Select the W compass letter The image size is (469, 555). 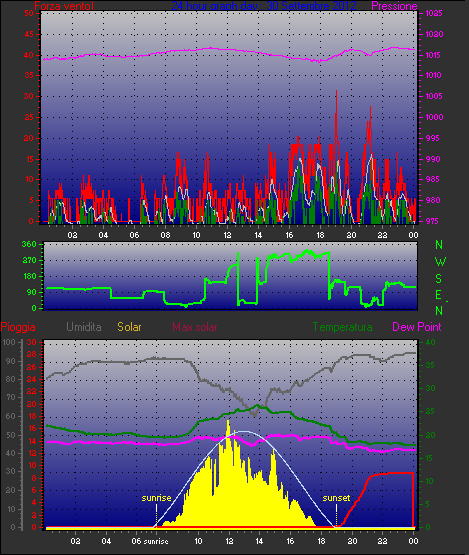440,262
